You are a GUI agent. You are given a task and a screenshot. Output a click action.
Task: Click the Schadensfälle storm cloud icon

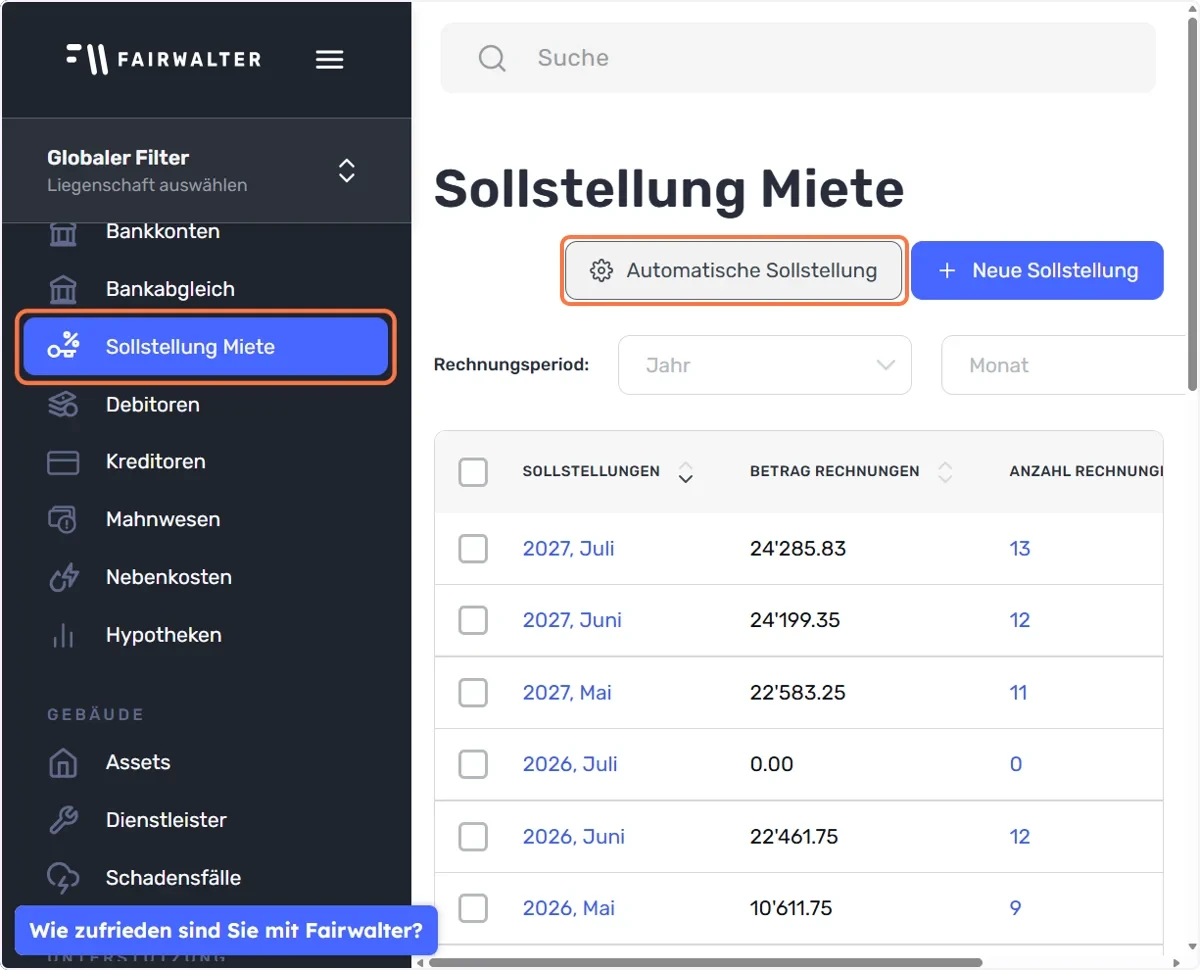coord(63,878)
